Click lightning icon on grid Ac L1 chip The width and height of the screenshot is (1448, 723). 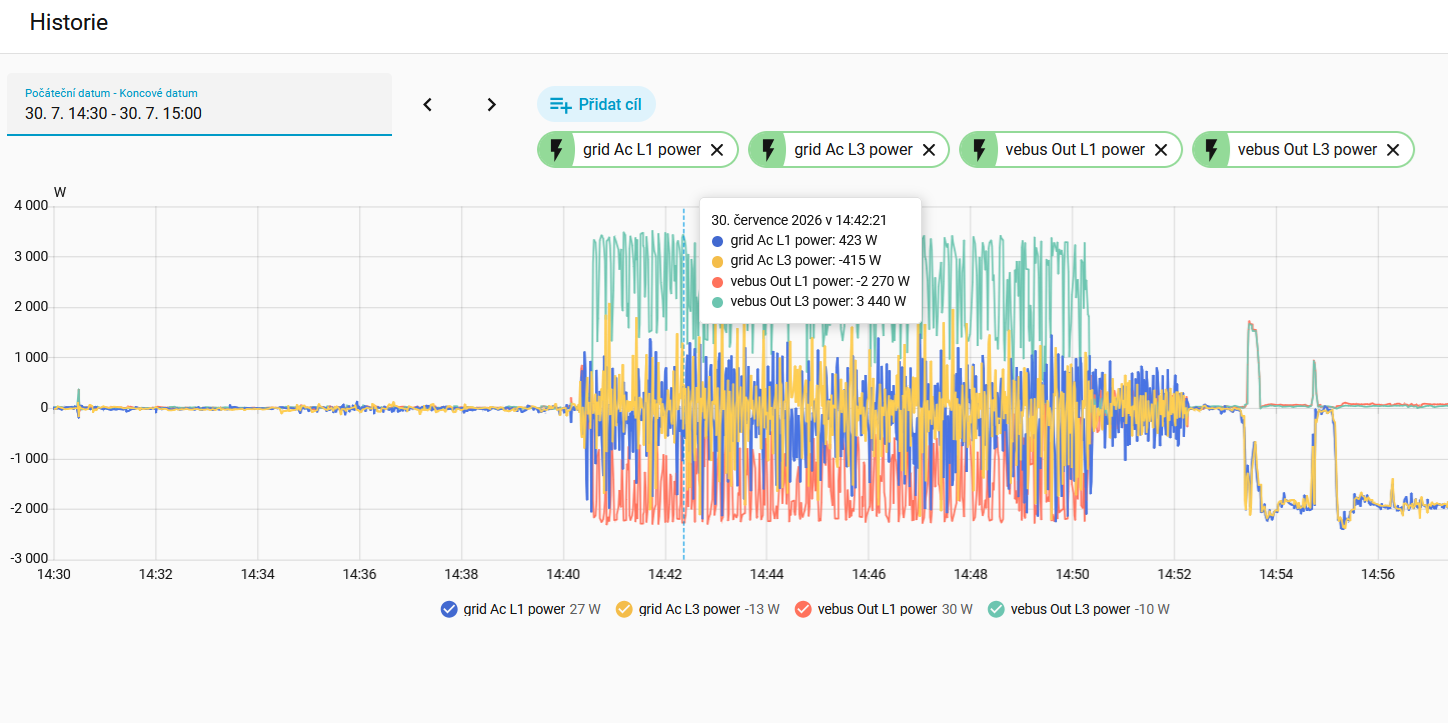click(x=557, y=150)
